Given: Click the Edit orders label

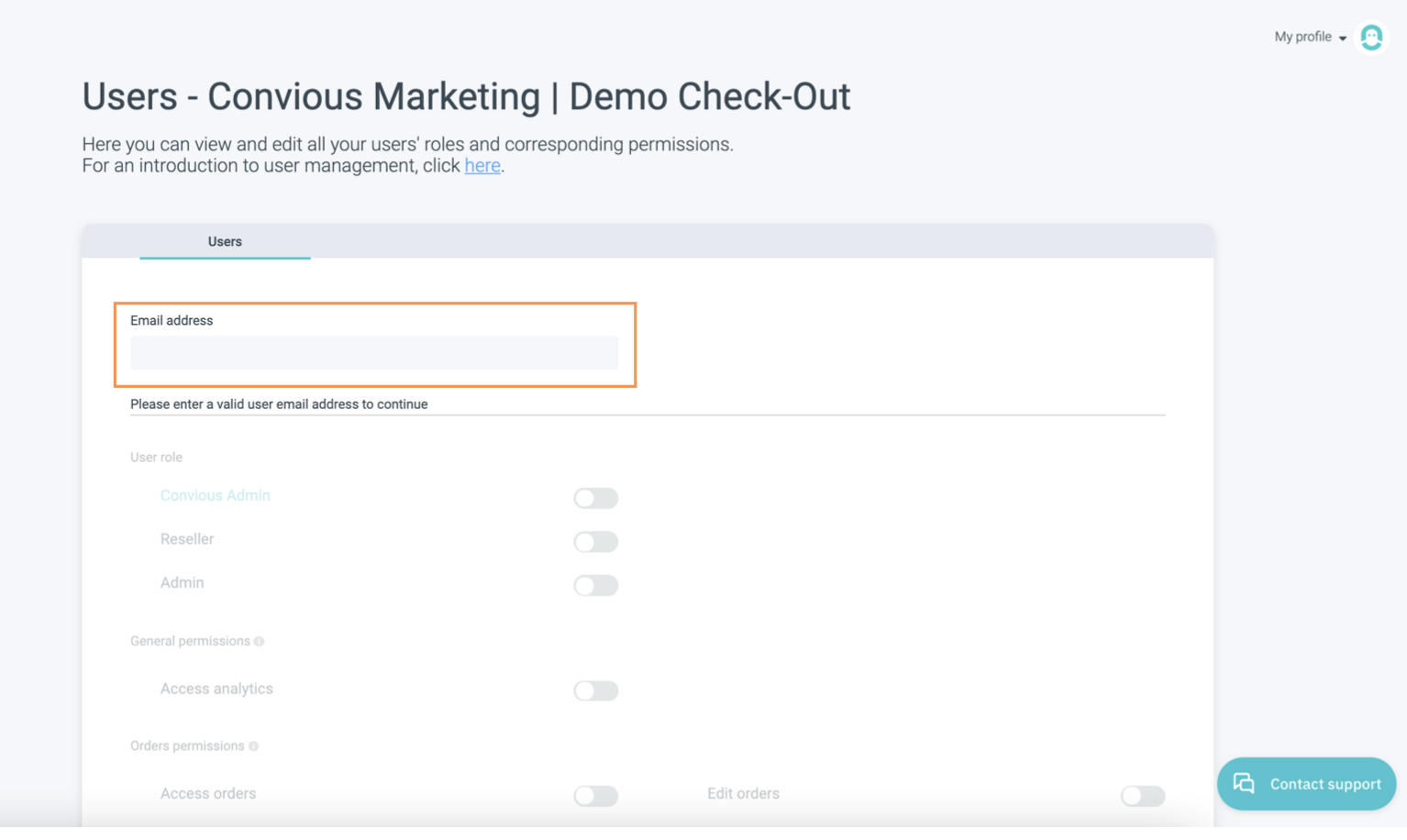Looking at the screenshot, I should [x=743, y=794].
